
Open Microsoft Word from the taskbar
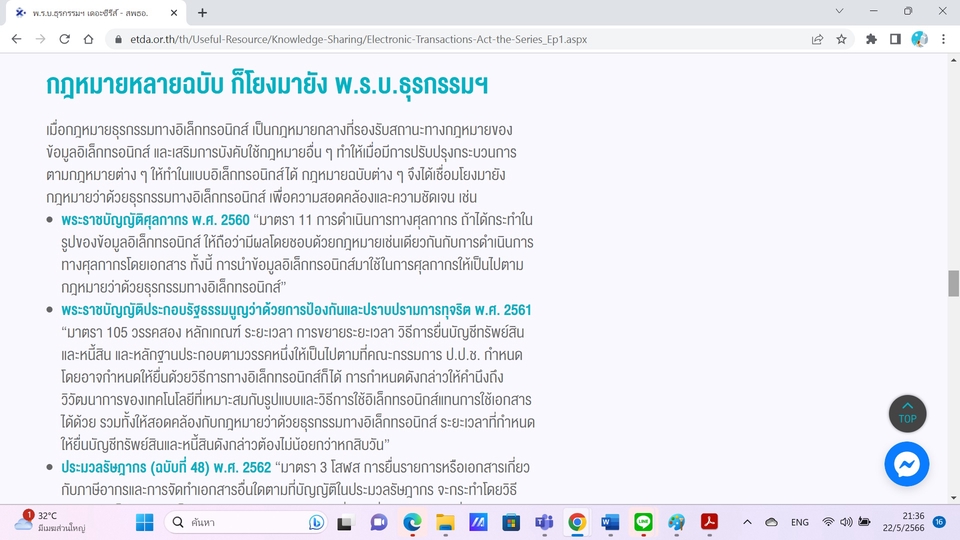(x=610, y=522)
